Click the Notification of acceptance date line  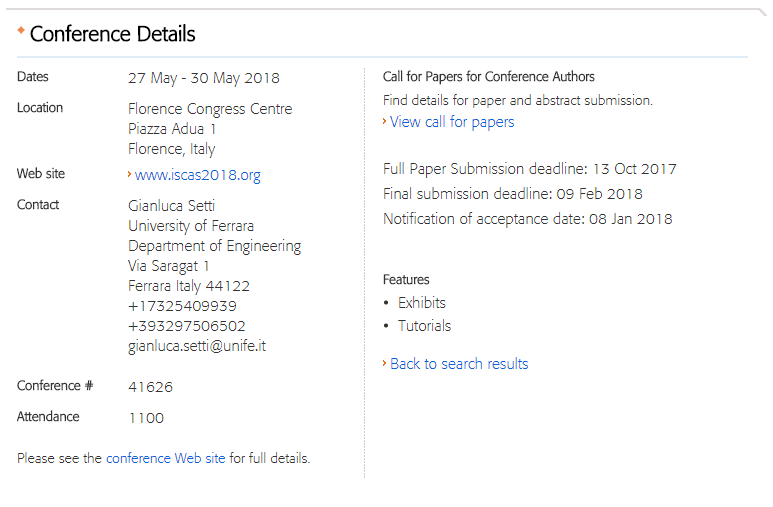point(527,219)
